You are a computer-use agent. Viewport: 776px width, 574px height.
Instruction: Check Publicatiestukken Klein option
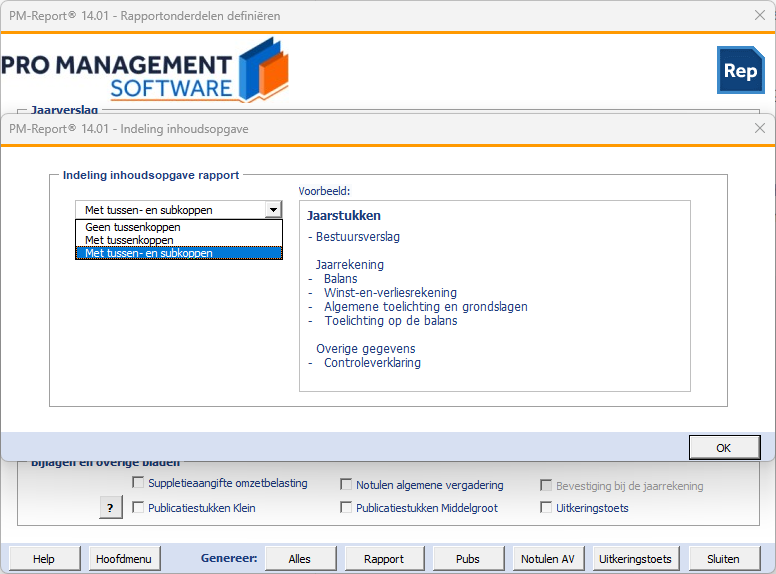[x=138, y=507]
